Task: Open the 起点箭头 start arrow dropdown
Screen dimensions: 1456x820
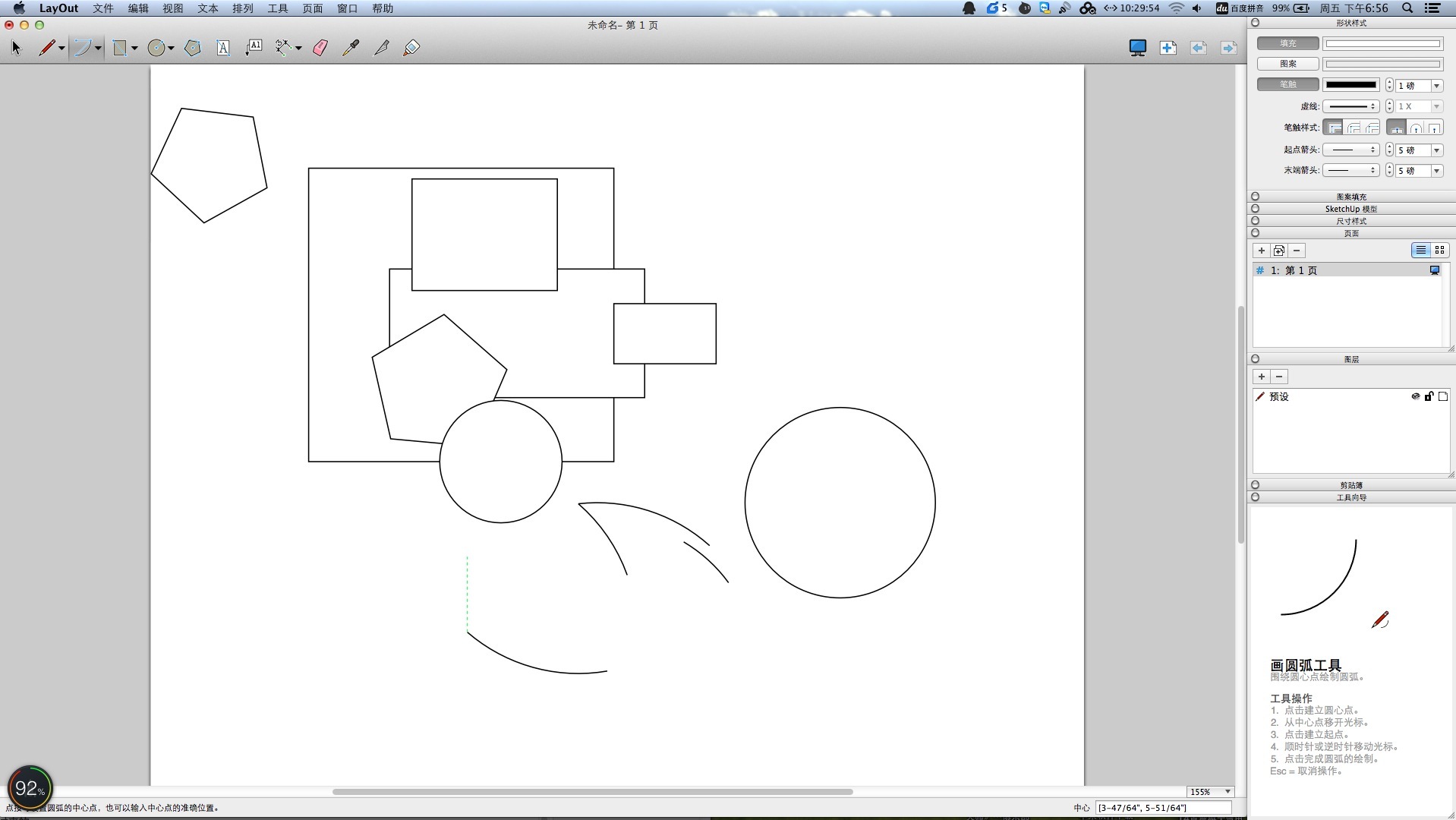Action: pos(1350,150)
